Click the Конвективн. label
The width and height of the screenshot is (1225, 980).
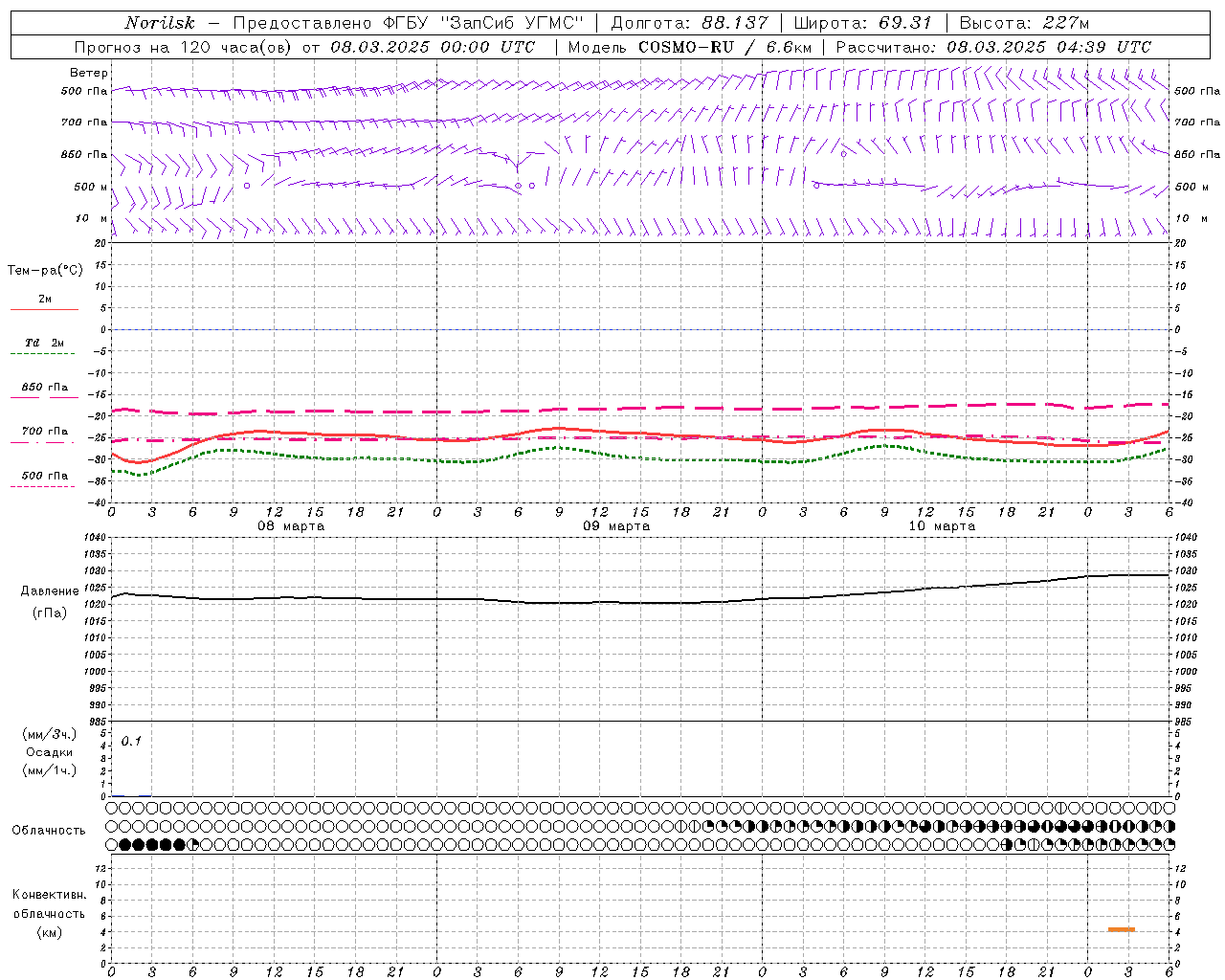pos(50,895)
